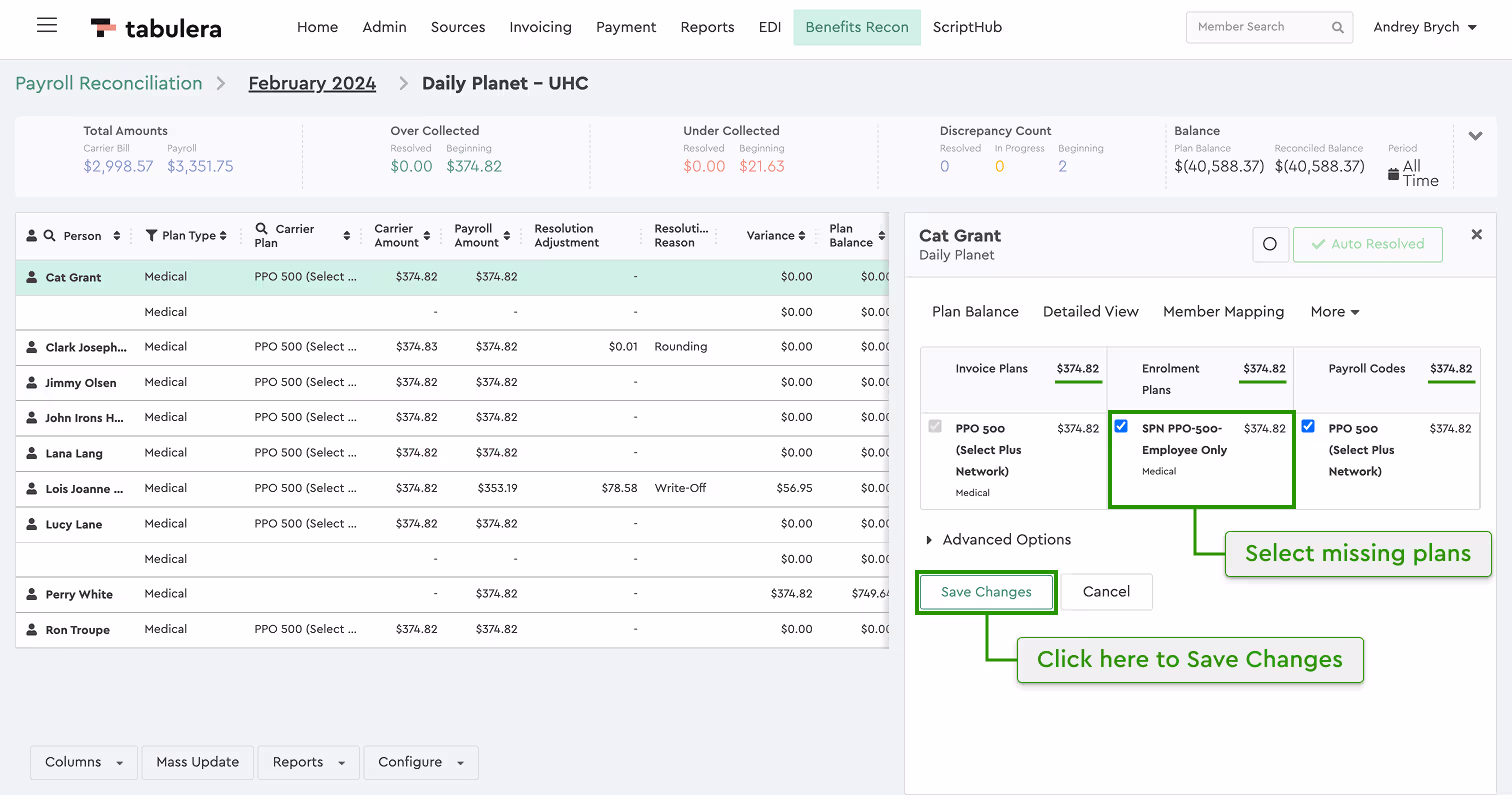Image resolution: width=1512 pixels, height=800 pixels.
Task: Sort by Person column arrows
Action: 117,236
